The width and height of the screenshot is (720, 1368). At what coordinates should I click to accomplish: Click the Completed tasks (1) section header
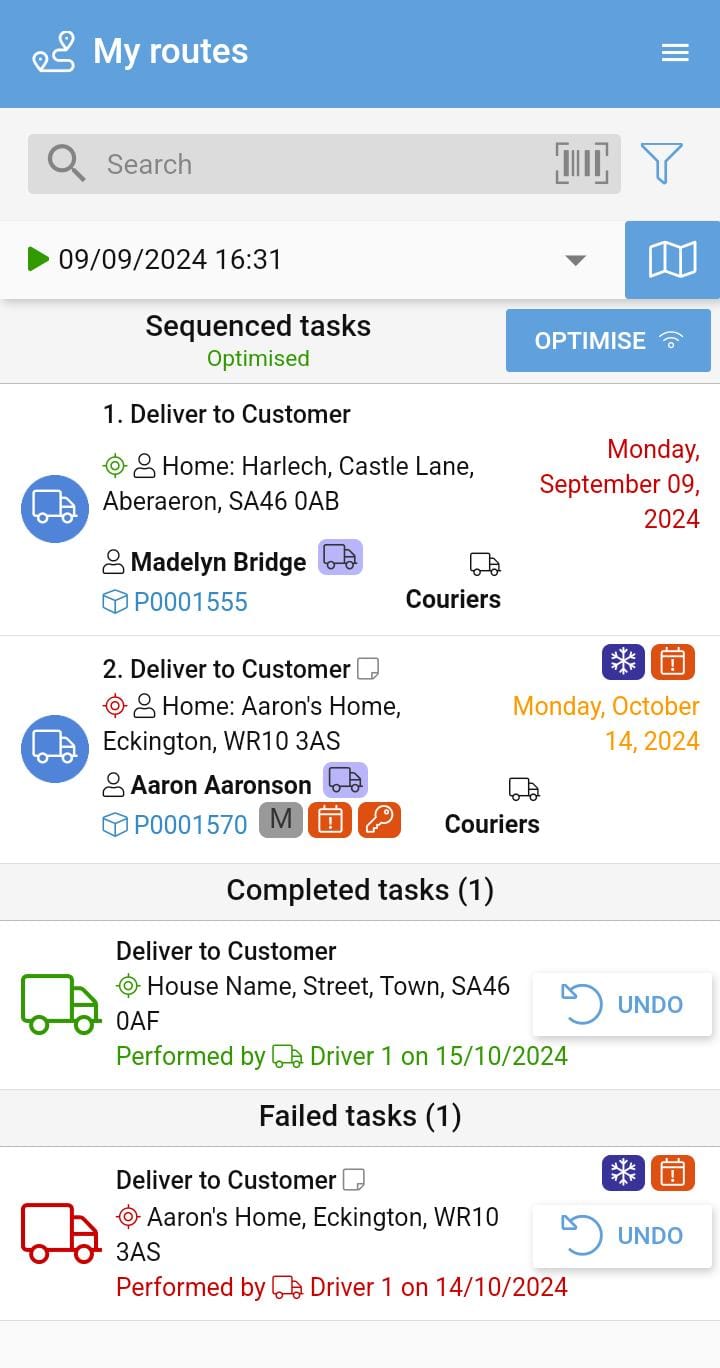click(360, 891)
